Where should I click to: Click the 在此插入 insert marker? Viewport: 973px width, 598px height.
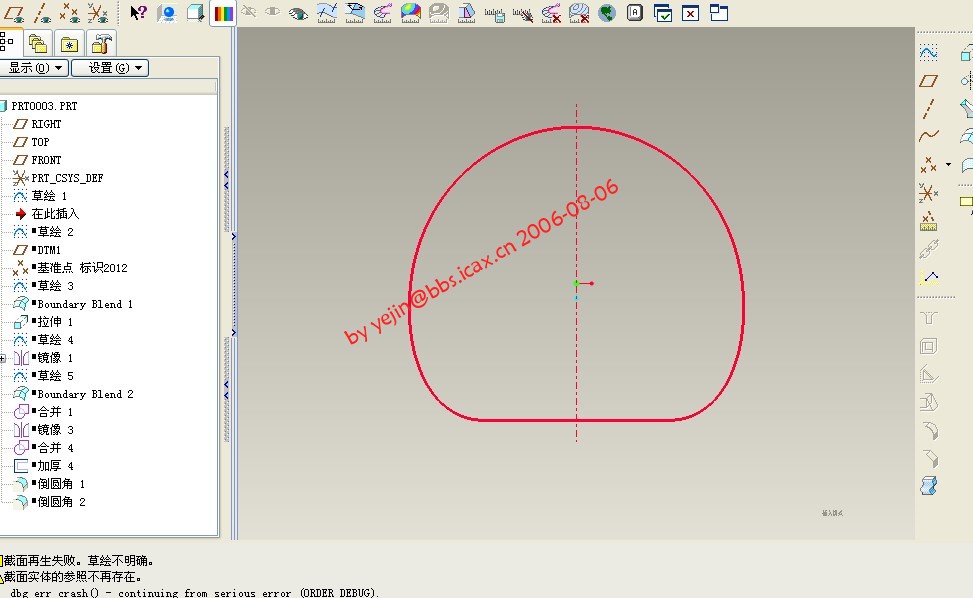click(x=54, y=214)
